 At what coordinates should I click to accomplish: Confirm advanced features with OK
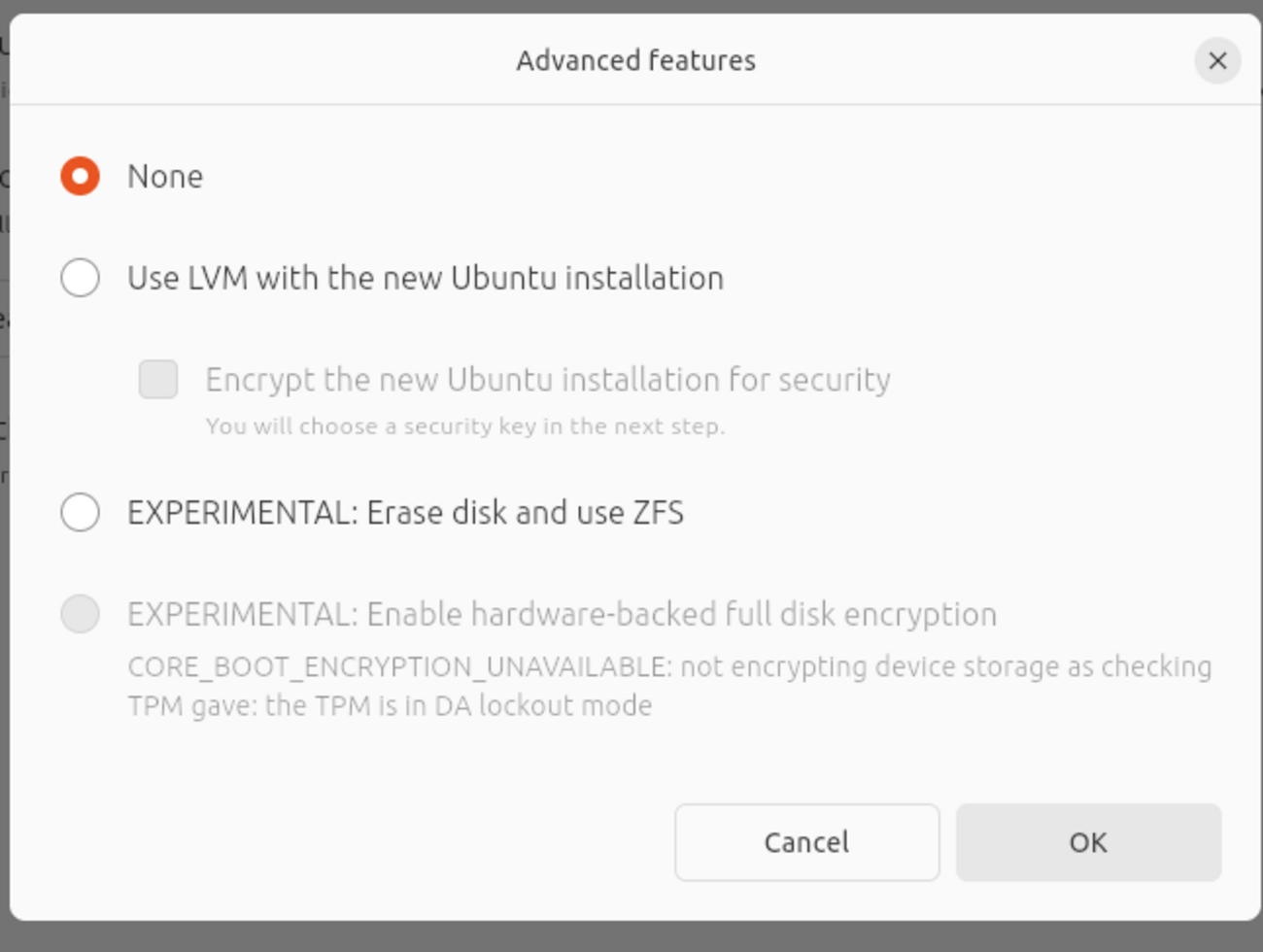point(1088,842)
